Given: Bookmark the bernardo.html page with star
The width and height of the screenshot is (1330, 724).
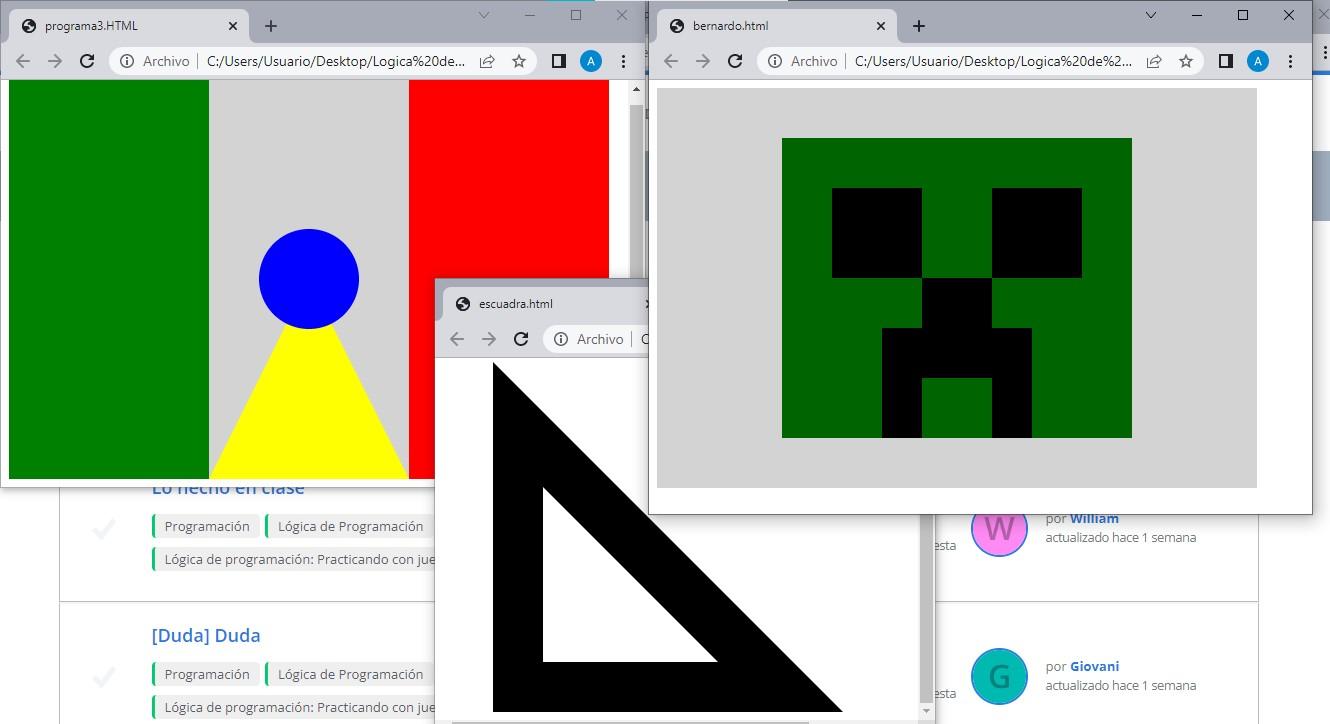Looking at the screenshot, I should click(x=1186, y=61).
